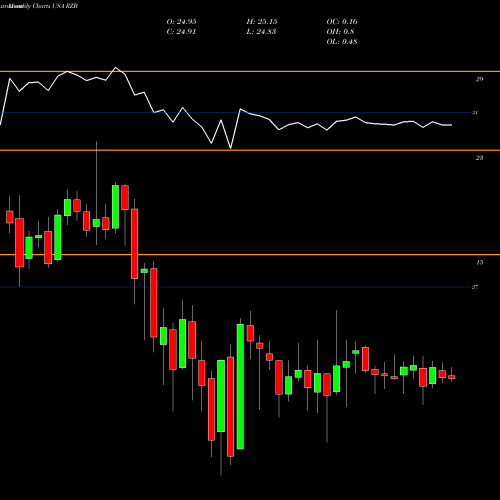The height and width of the screenshot is (500, 500).
Task: Click the axis label 29 near the top orange line
Action: (479, 79)
